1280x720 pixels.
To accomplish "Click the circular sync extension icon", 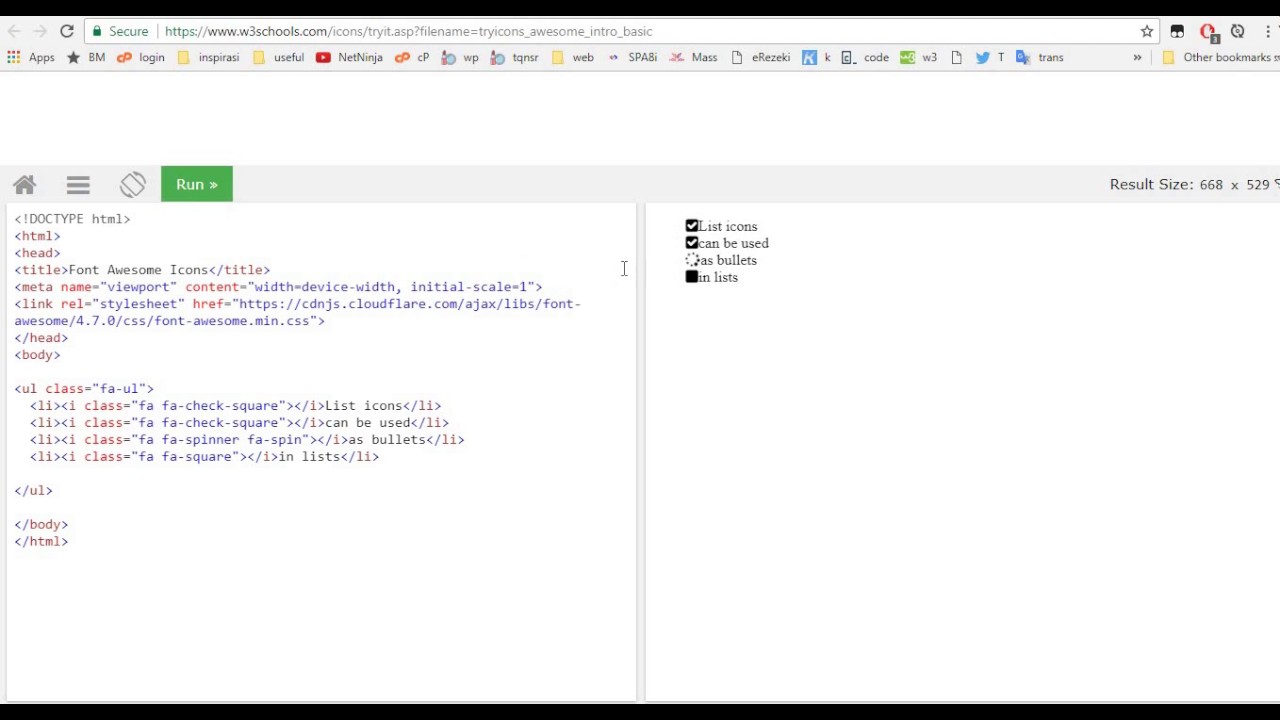I will (x=1238, y=32).
